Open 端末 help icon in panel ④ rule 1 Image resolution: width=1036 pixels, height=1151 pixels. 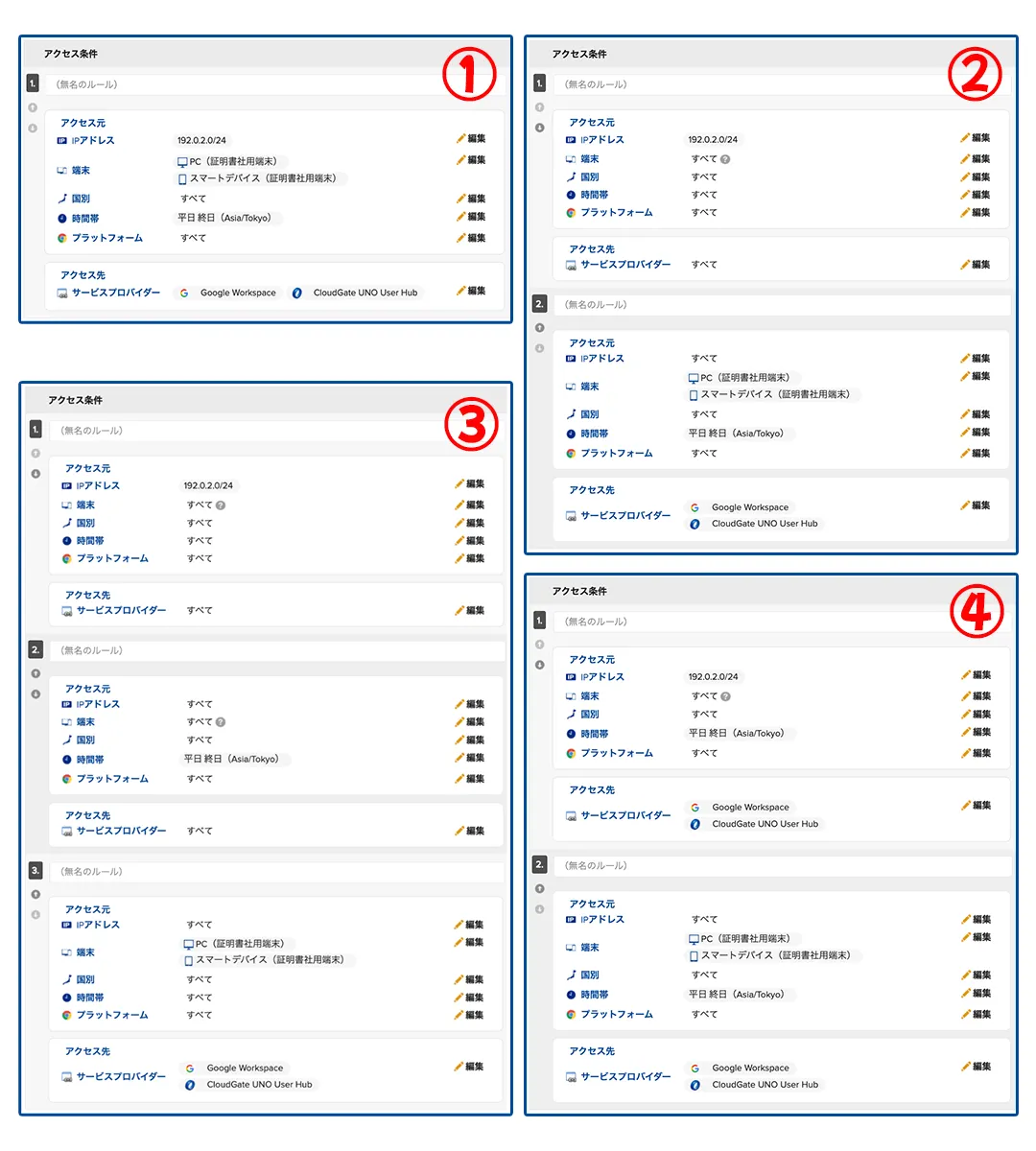tap(726, 696)
